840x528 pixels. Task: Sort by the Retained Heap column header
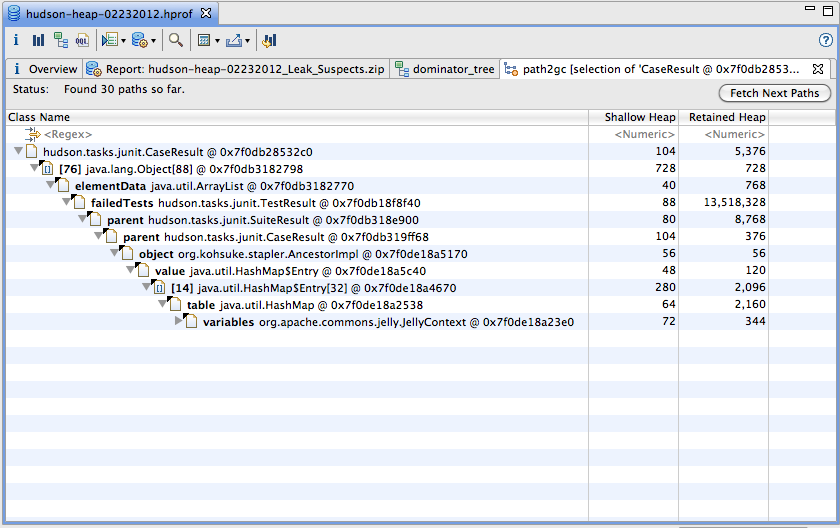[x=727, y=117]
